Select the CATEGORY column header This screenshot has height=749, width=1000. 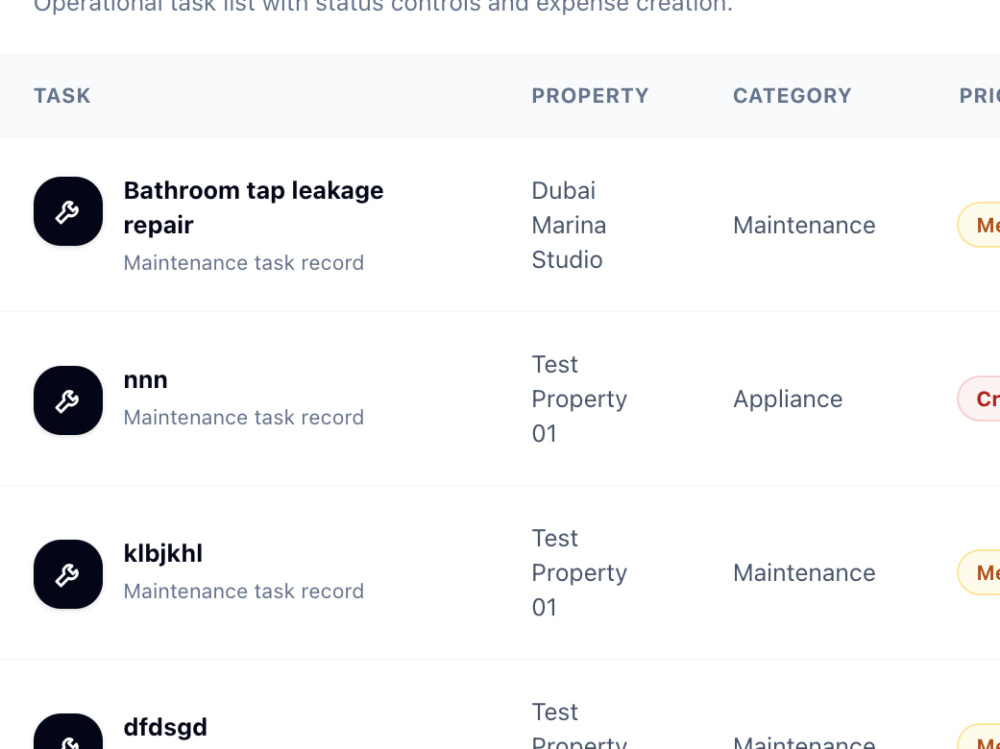point(792,96)
